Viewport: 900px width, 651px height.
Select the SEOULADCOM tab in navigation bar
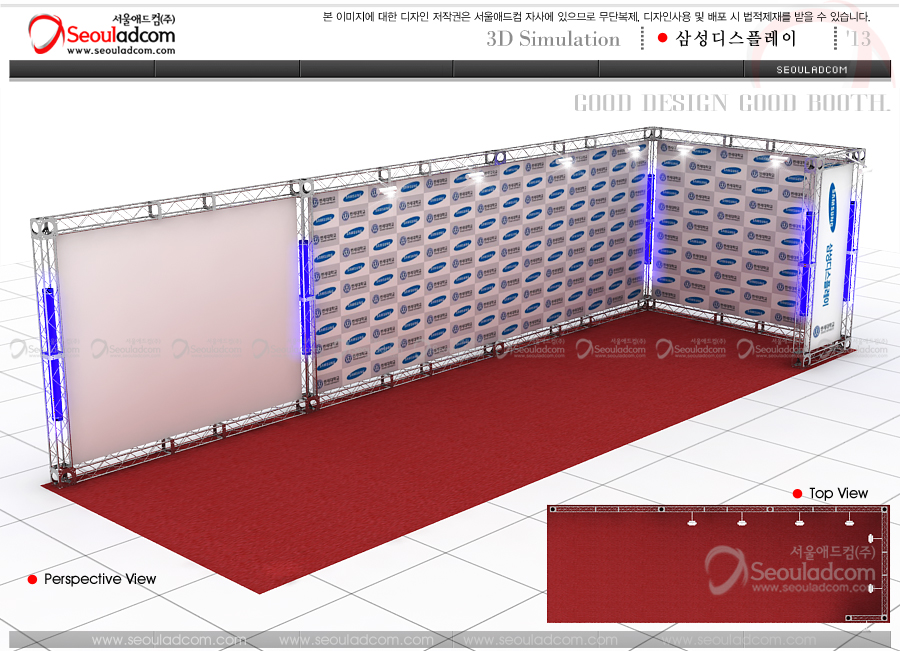[813, 69]
